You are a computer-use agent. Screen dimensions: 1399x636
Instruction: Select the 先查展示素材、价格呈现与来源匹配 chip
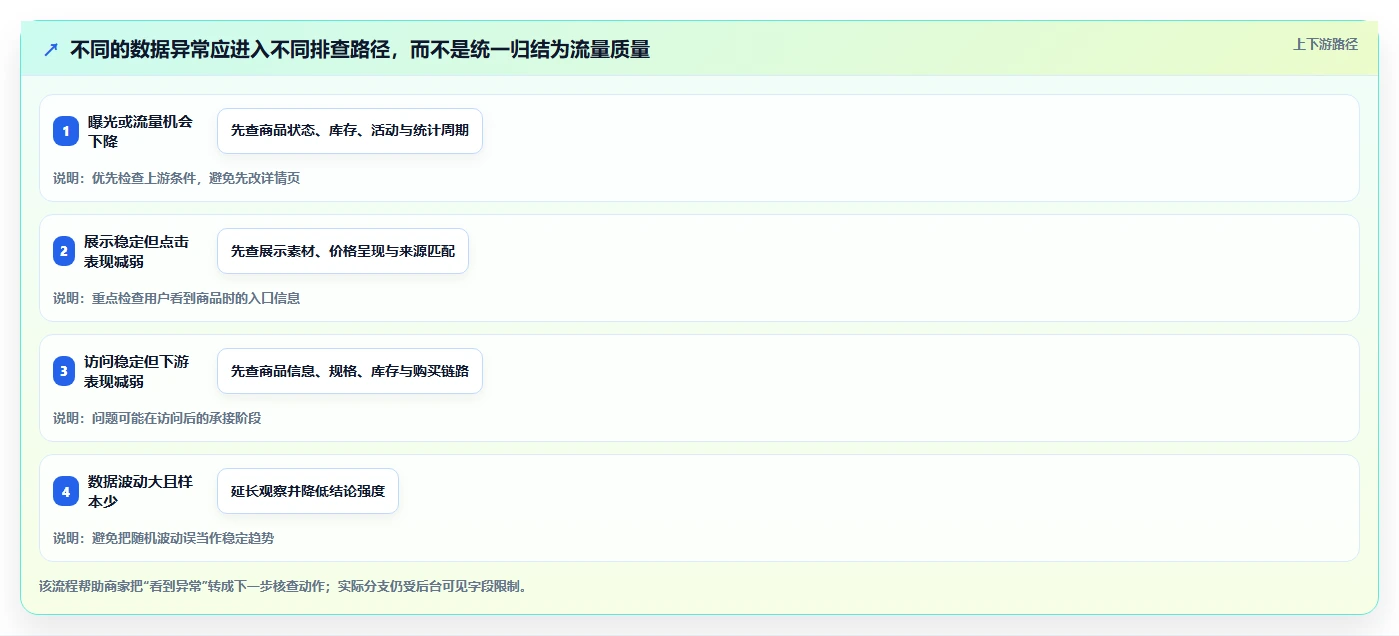(343, 251)
